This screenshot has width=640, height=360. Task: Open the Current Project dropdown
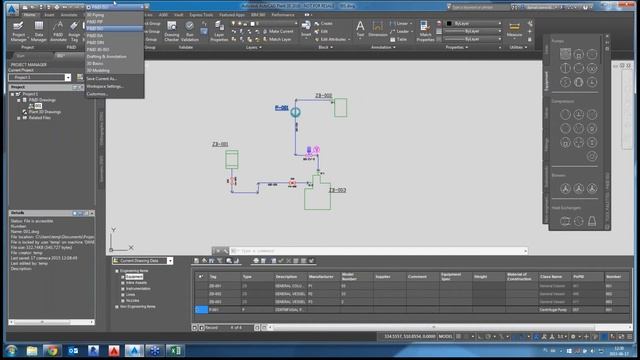[68, 77]
